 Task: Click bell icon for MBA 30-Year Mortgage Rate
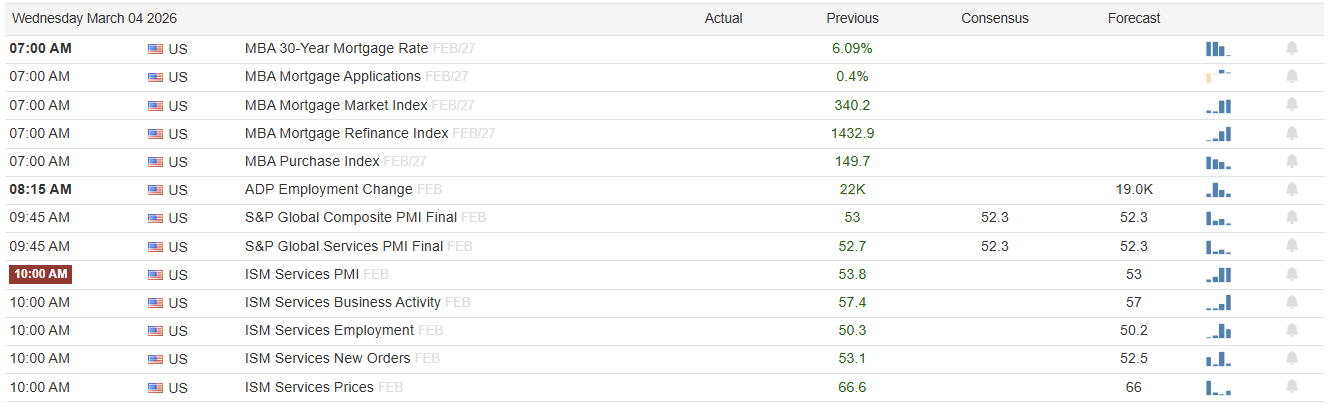(x=1292, y=48)
